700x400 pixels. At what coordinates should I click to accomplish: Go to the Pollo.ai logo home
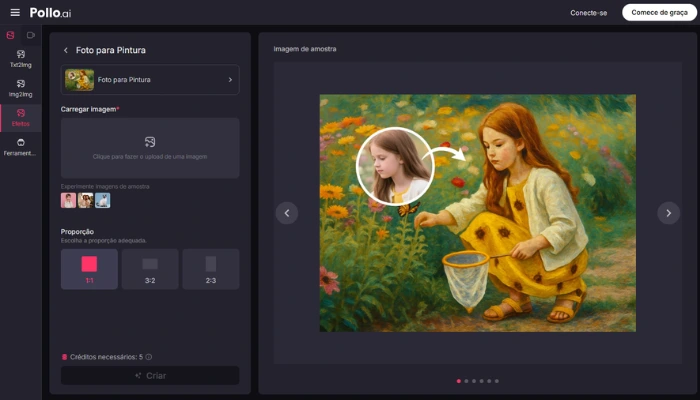[x=50, y=12]
